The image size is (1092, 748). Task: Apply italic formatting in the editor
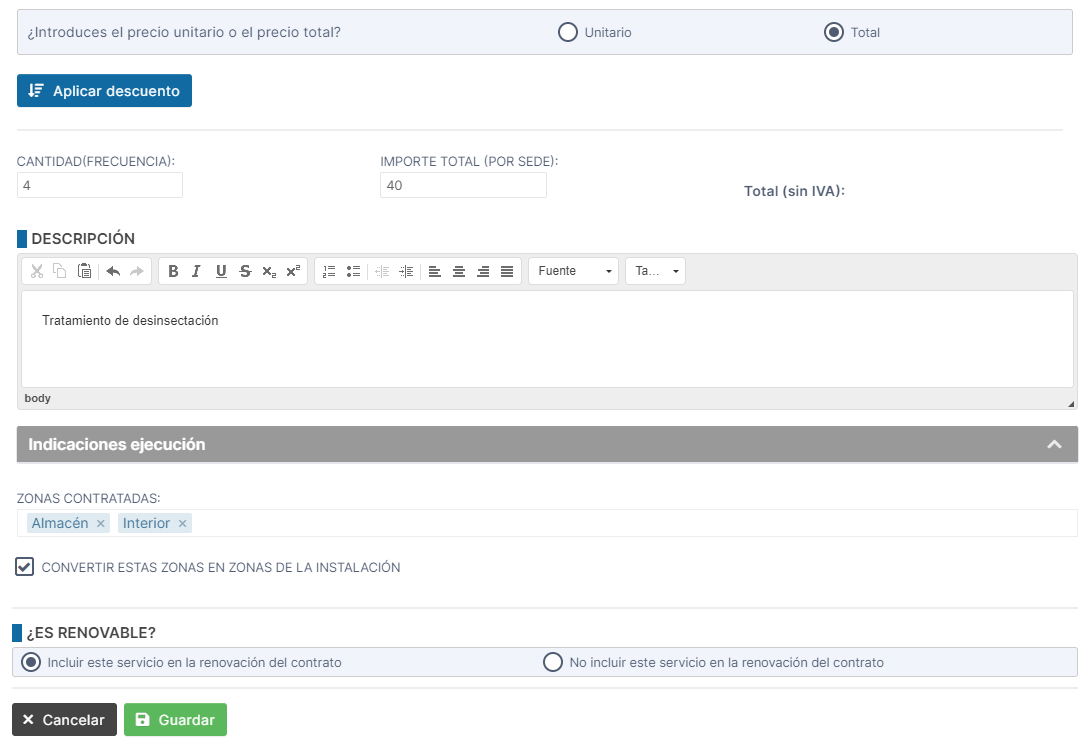(x=196, y=271)
